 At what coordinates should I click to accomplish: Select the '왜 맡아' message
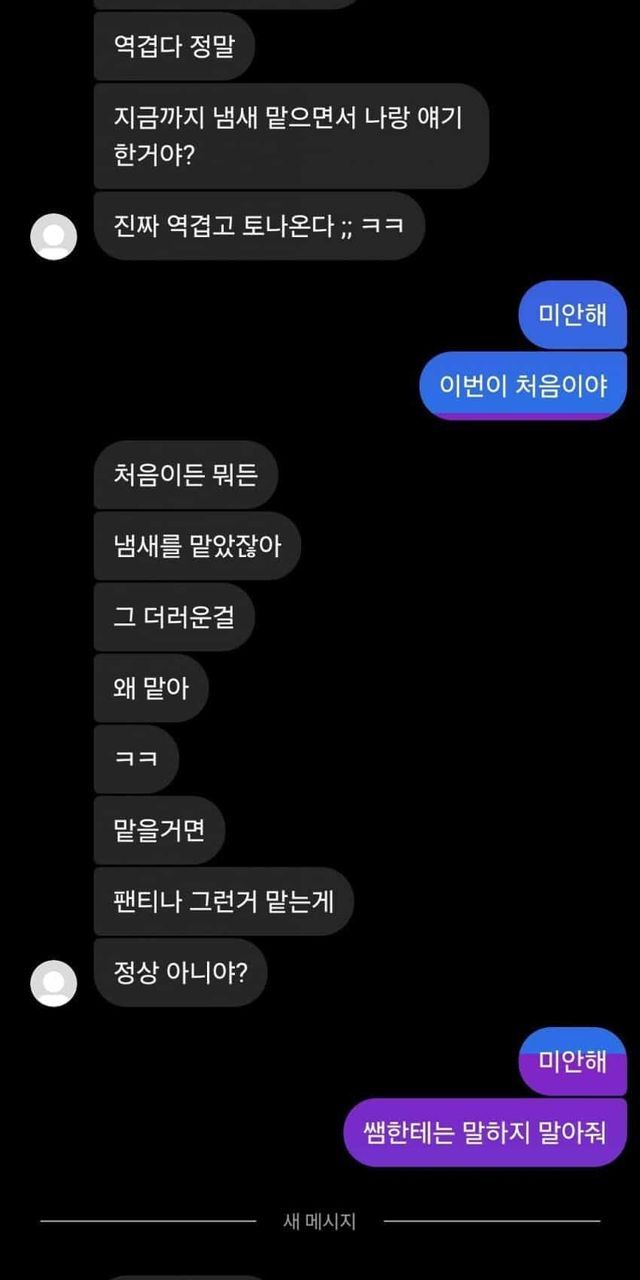(x=151, y=688)
